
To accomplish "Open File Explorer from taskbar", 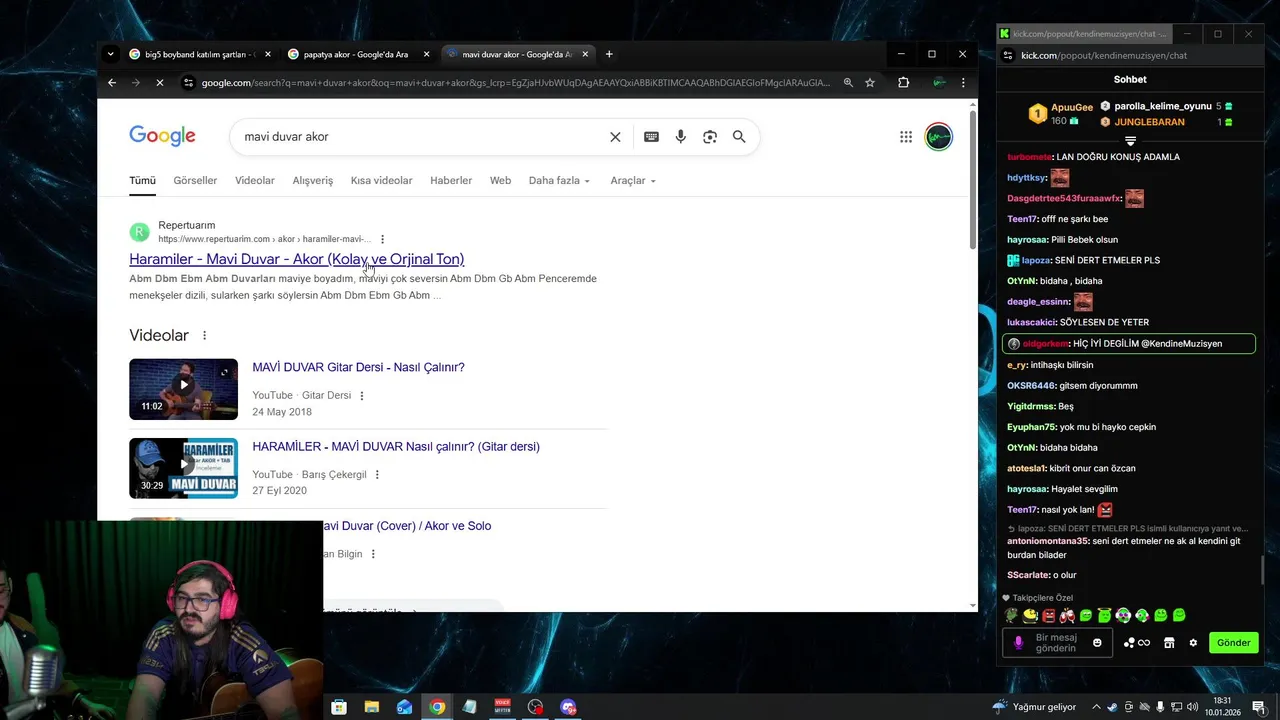I will point(371,707).
